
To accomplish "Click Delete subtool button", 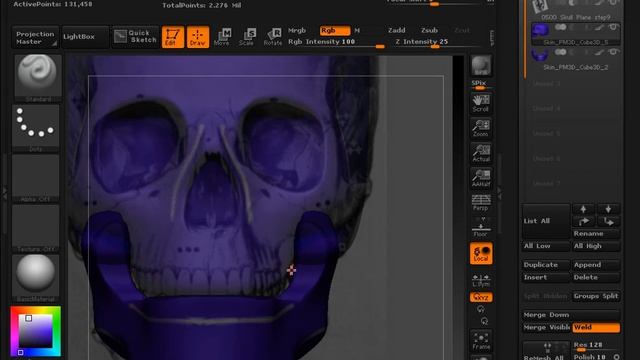I will (596, 278).
